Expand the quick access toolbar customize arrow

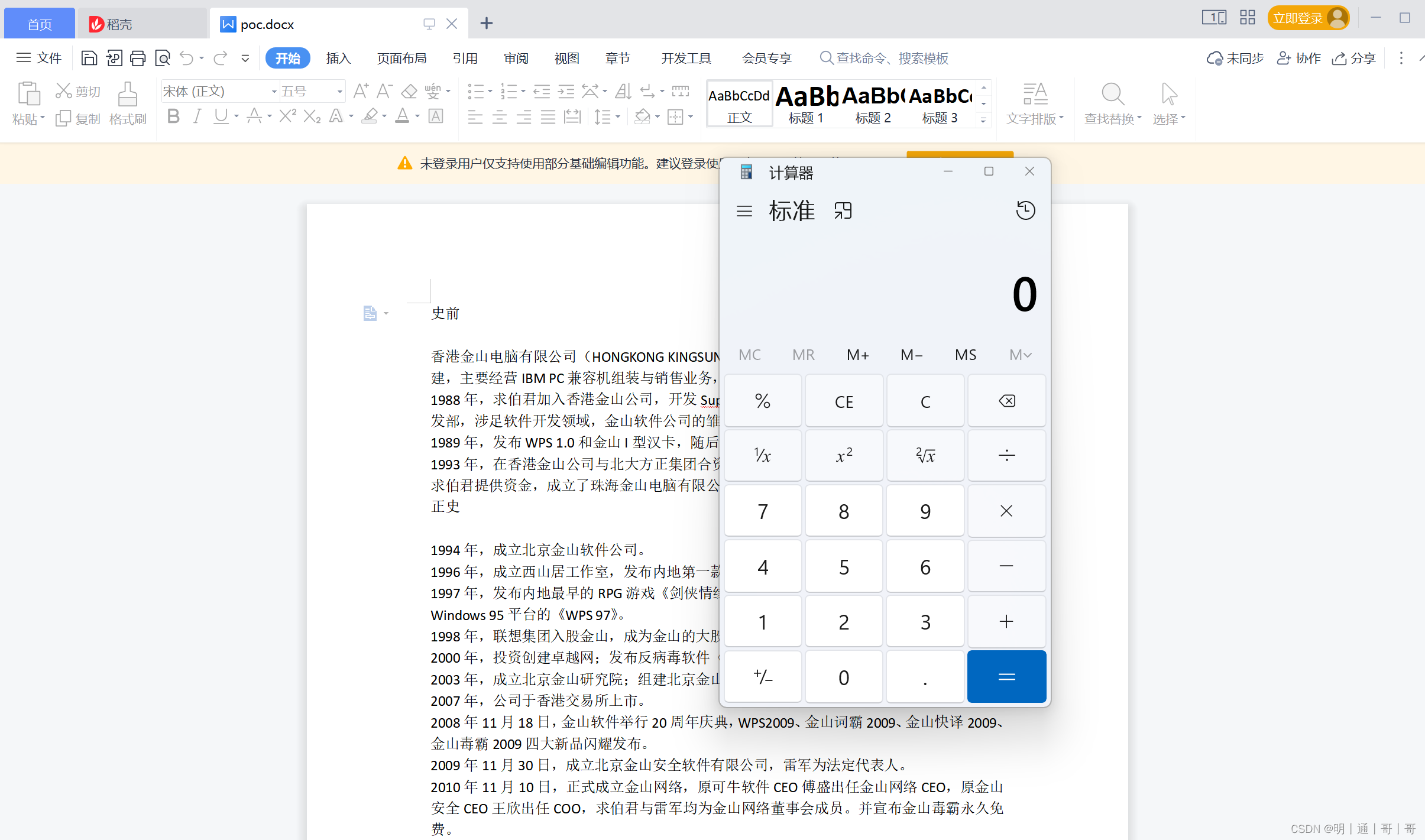245,58
